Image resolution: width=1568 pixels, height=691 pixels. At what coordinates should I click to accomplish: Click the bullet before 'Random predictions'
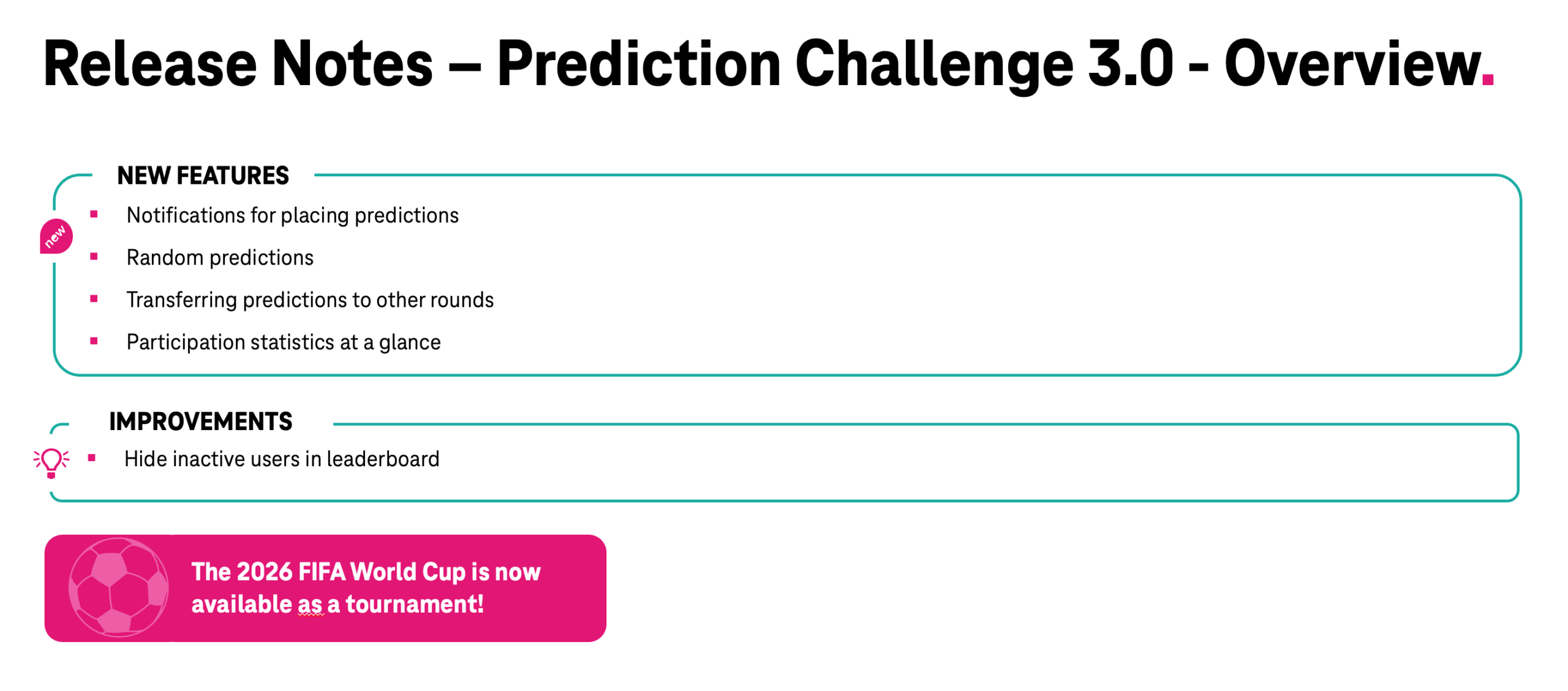[x=94, y=256]
